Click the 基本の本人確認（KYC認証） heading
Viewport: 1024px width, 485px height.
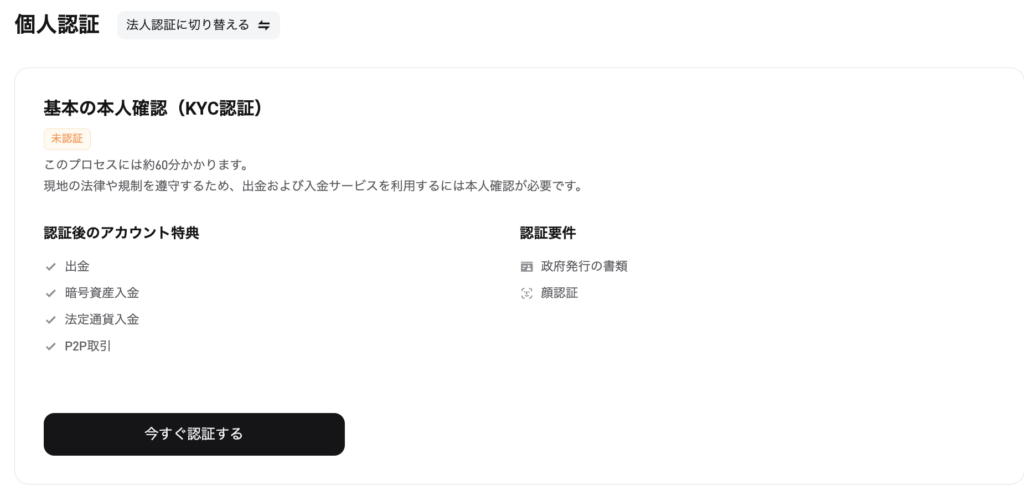(153, 108)
